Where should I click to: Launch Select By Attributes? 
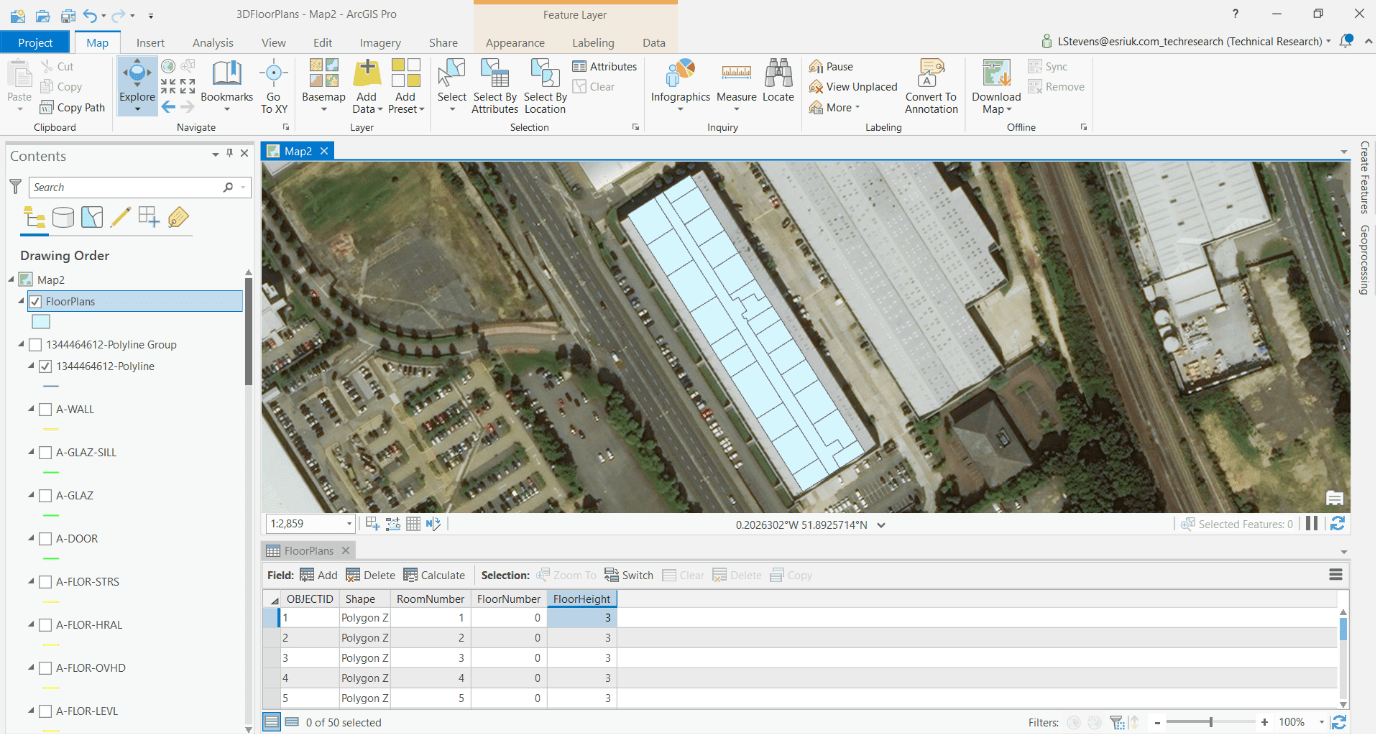(x=494, y=85)
